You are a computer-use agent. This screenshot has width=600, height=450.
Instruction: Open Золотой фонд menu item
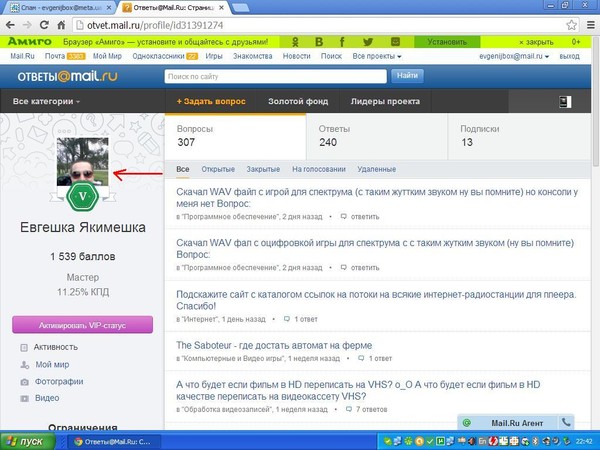click(x=298, y=101)
